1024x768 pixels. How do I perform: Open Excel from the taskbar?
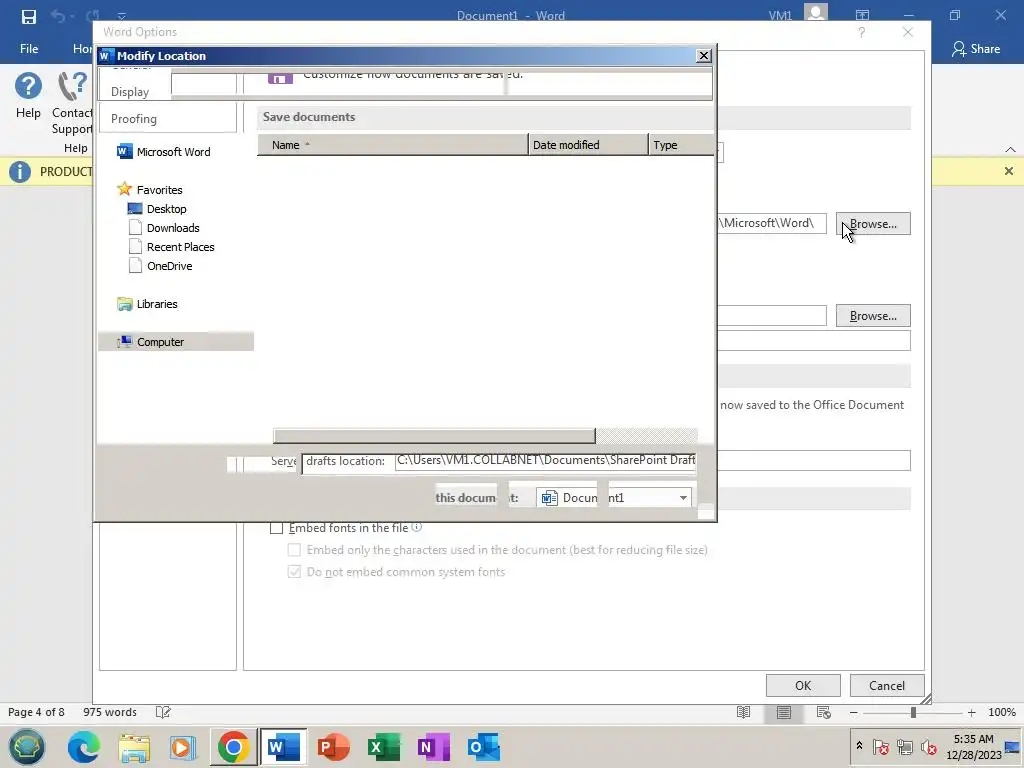(x=384, y=747)
